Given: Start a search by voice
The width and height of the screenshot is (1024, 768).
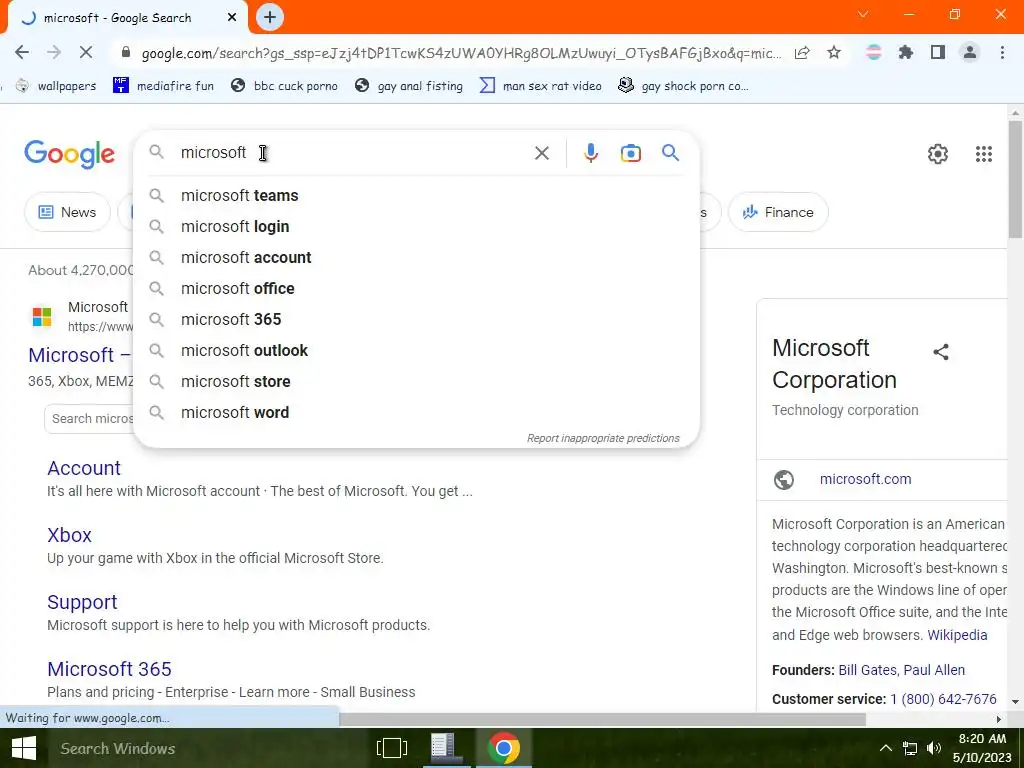Looking at the screenshot, I should 590,153.
